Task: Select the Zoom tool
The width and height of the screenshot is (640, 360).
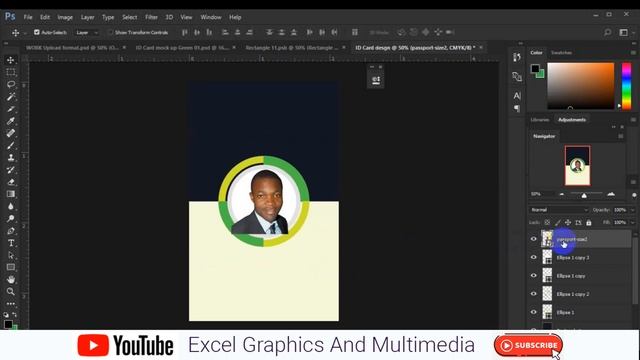Action: (11, 291)
